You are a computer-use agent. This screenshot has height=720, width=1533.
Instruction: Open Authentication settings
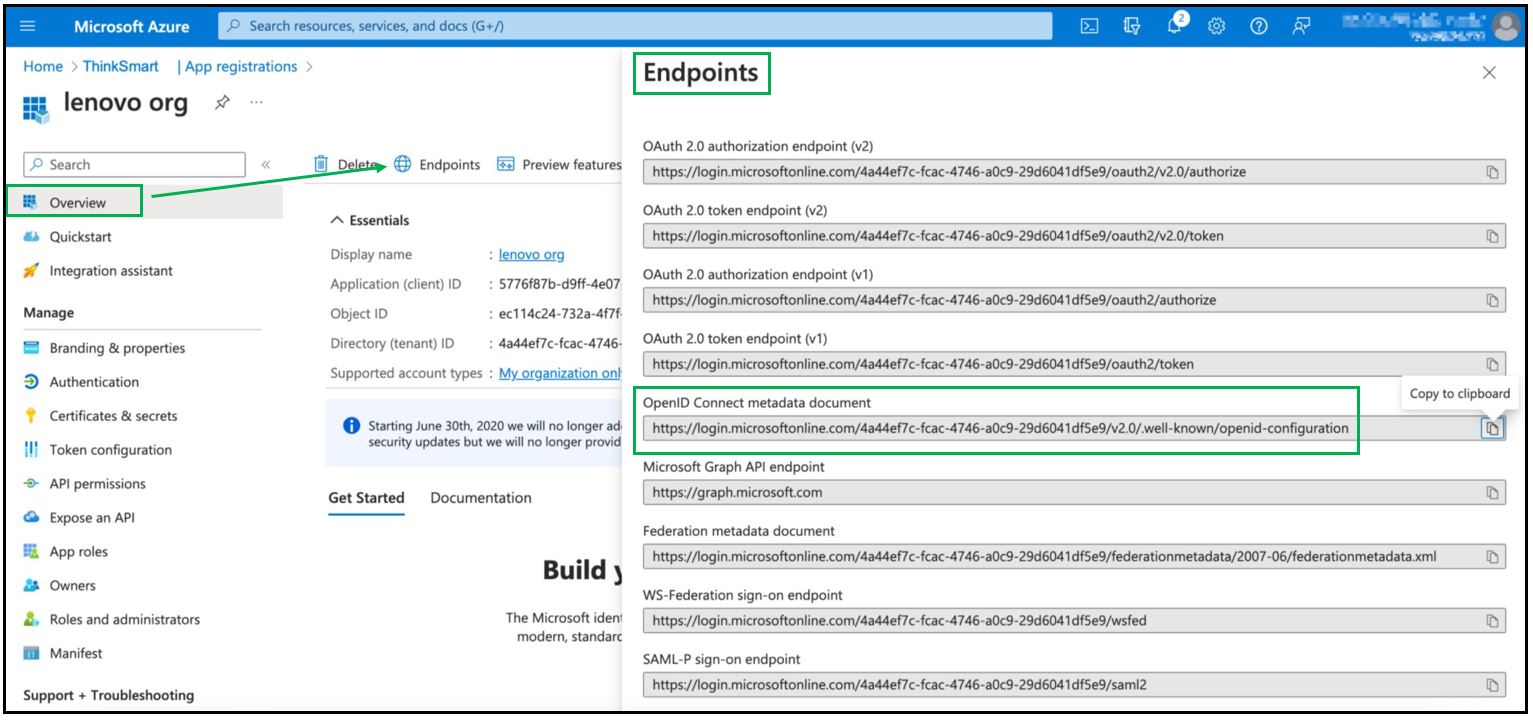tap(94, 382)
